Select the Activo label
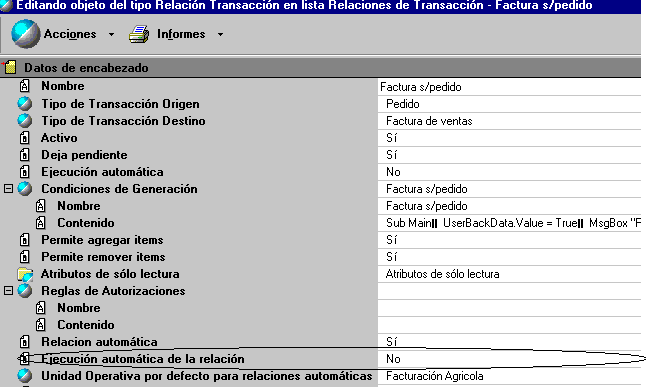This screenshot has width=646, height=387. click(59, 138)
